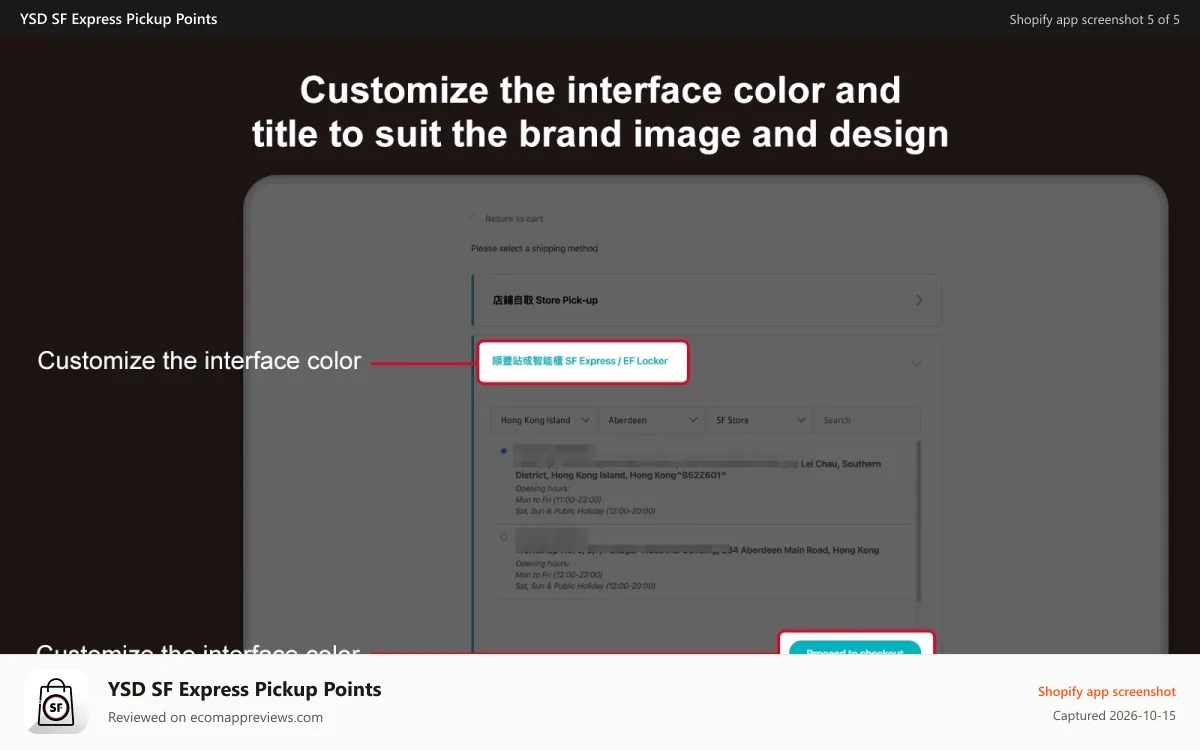This screenshot has width=1200, height=750.
Task: Expand the Store Pick-up chevron
Action: [x=919, y=300]
